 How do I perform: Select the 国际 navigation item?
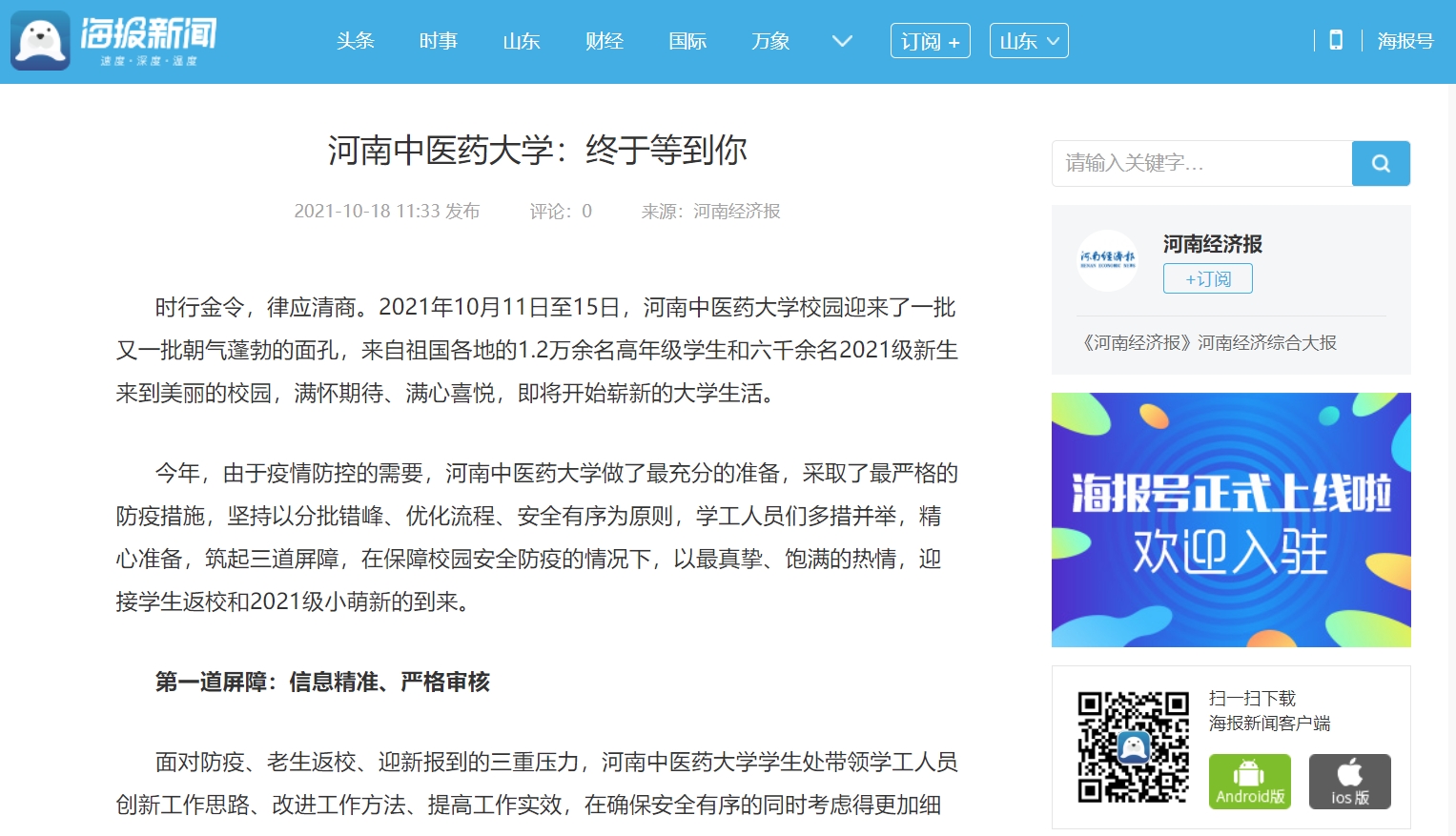tap(687, 41)
